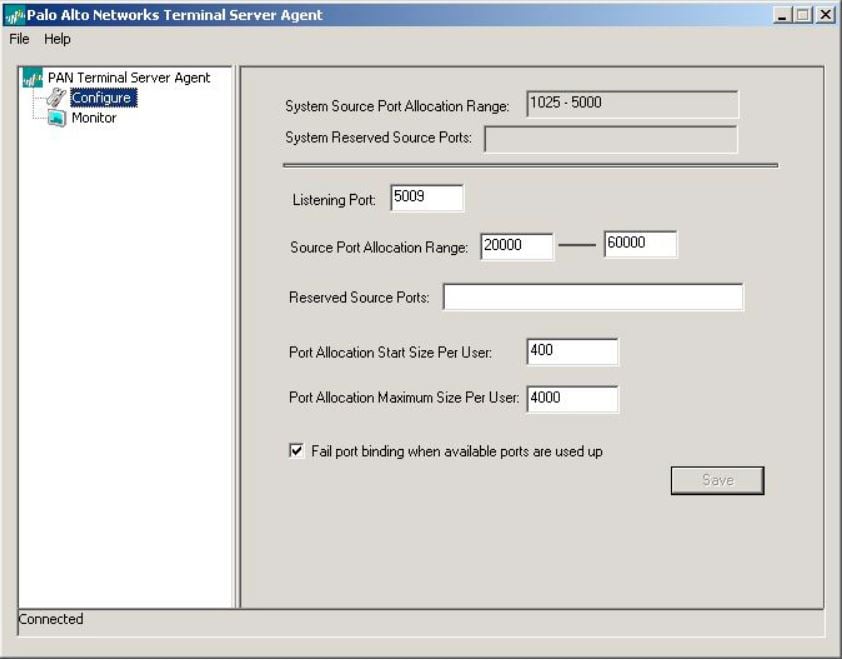Viewport: 842px width, 661px height.
Task: Focus the Reserved Source Ports field
Action: tap(593, 298)
